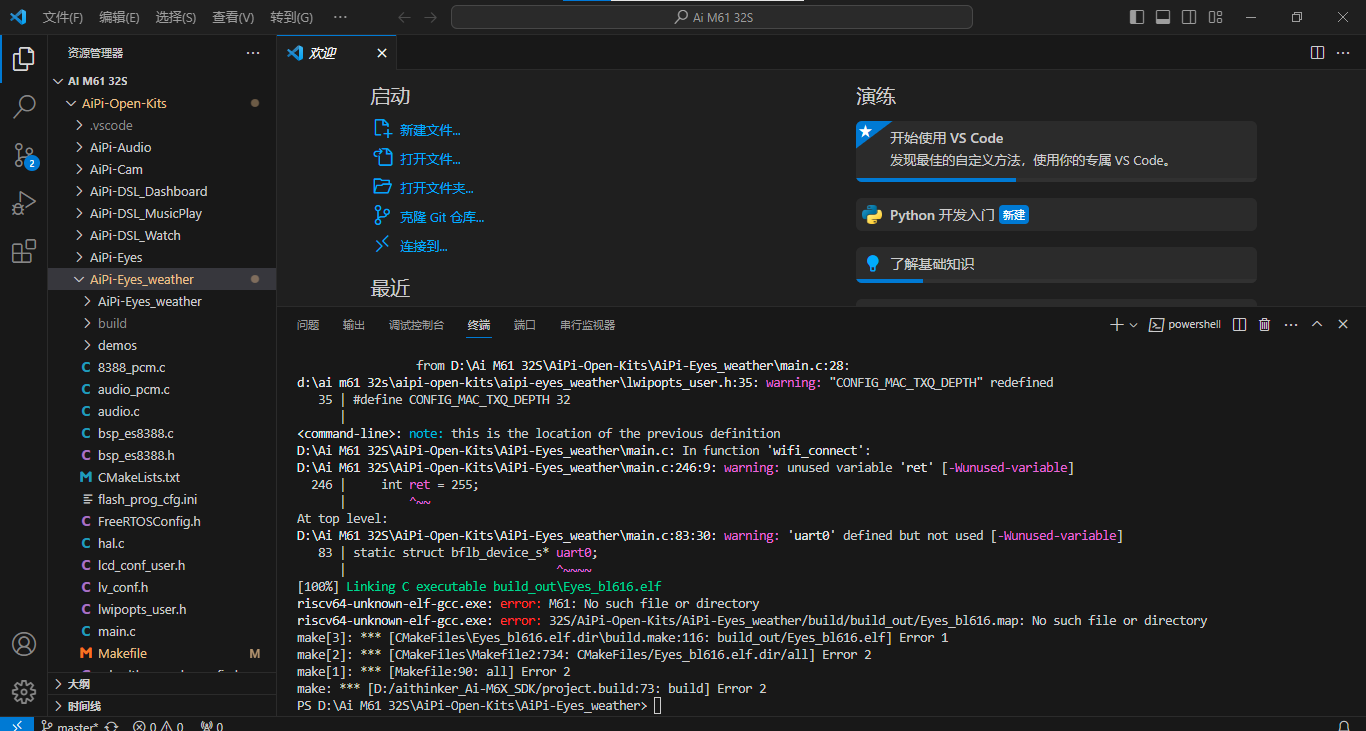This screenshot has height=731, width=1366.
Task: Open the Explorer view in activity bar
Action: point(24,59)
